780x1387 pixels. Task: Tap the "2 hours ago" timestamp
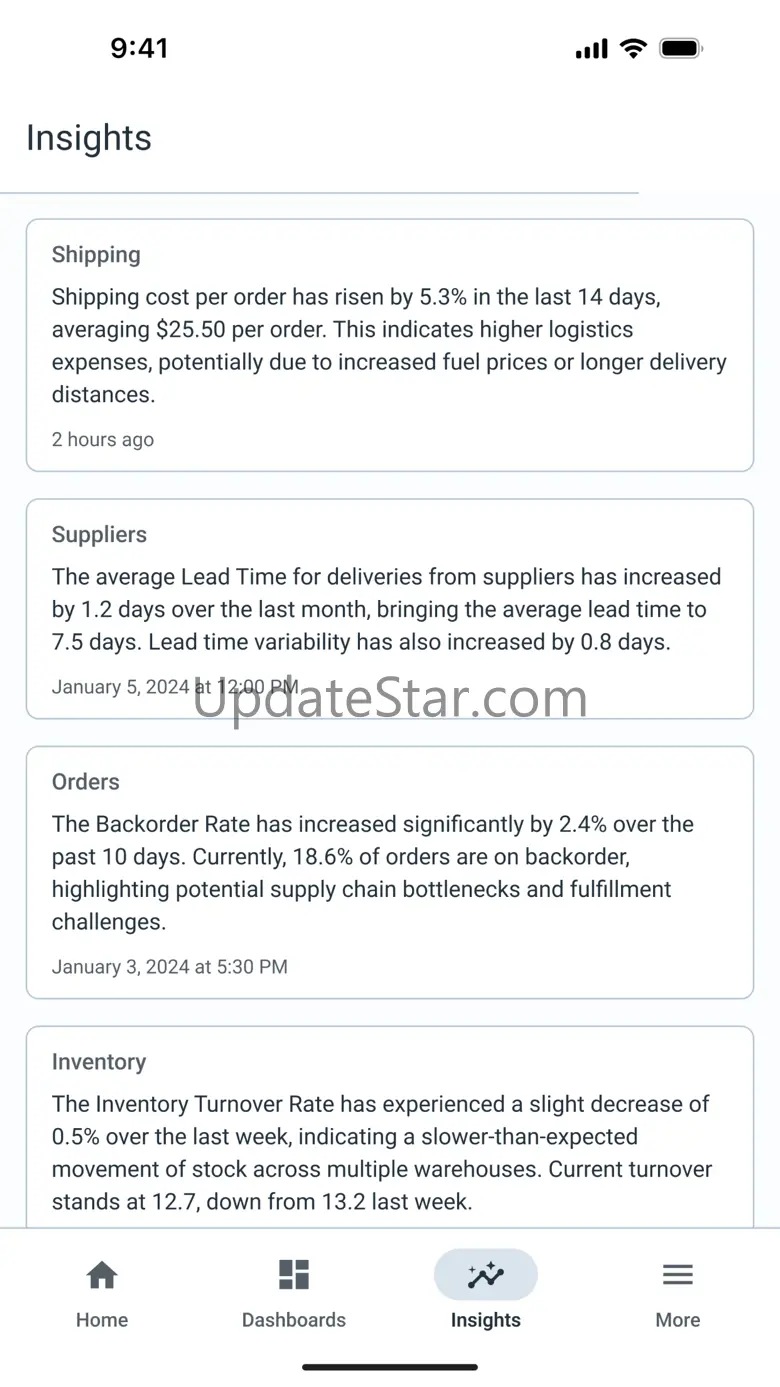pos(103,439)
